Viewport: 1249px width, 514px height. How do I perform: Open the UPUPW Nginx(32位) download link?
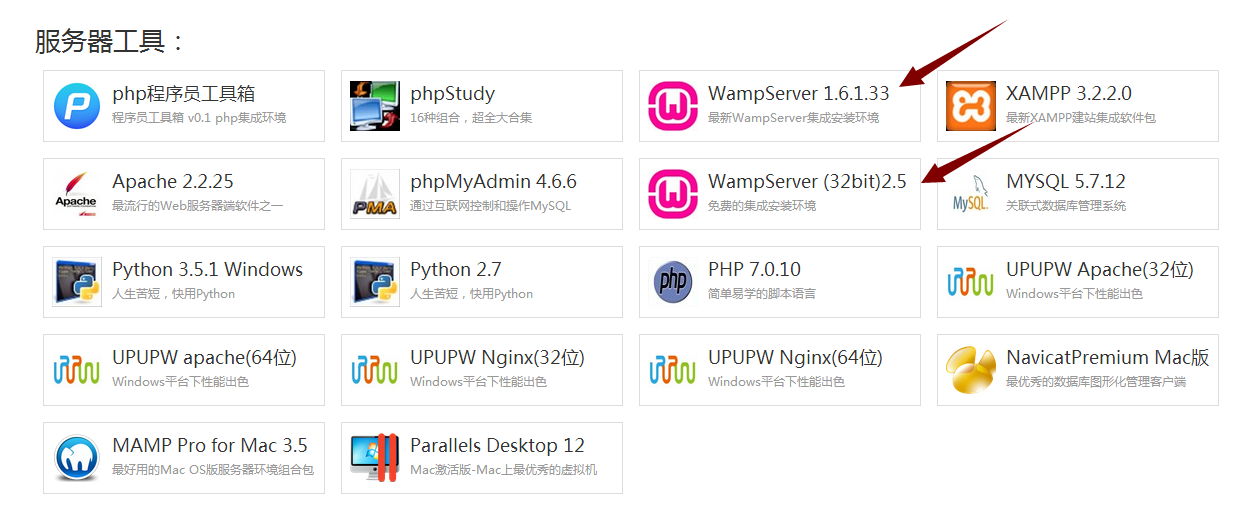(497, 357)
